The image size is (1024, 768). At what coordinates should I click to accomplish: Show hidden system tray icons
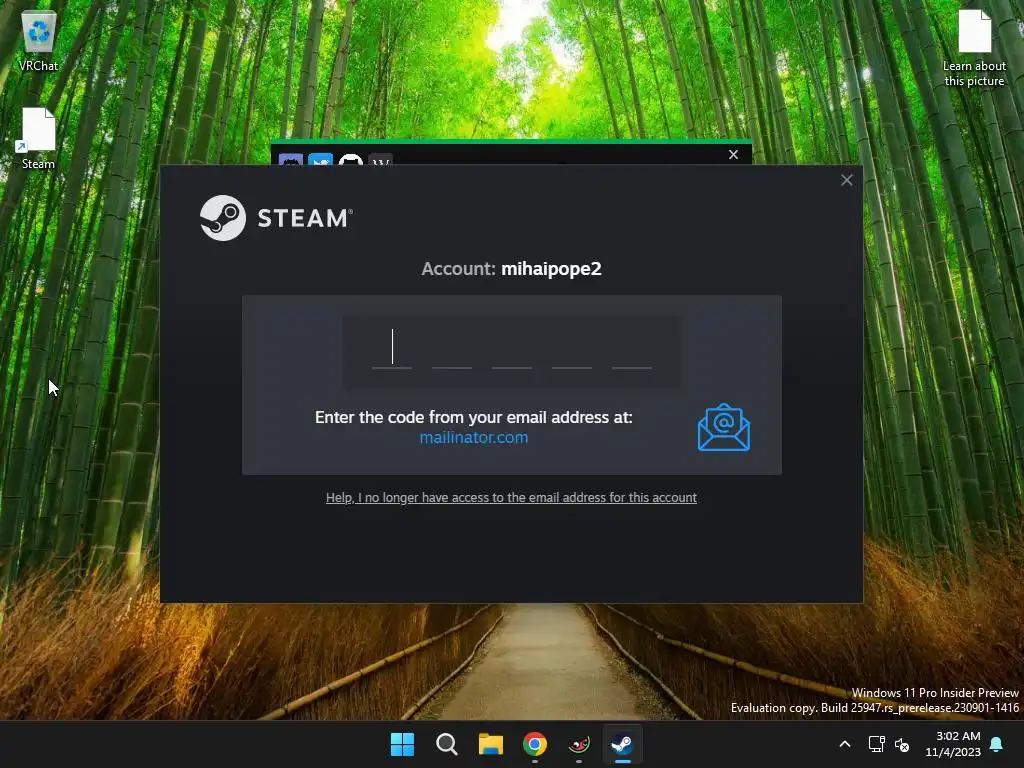[844, 744]
